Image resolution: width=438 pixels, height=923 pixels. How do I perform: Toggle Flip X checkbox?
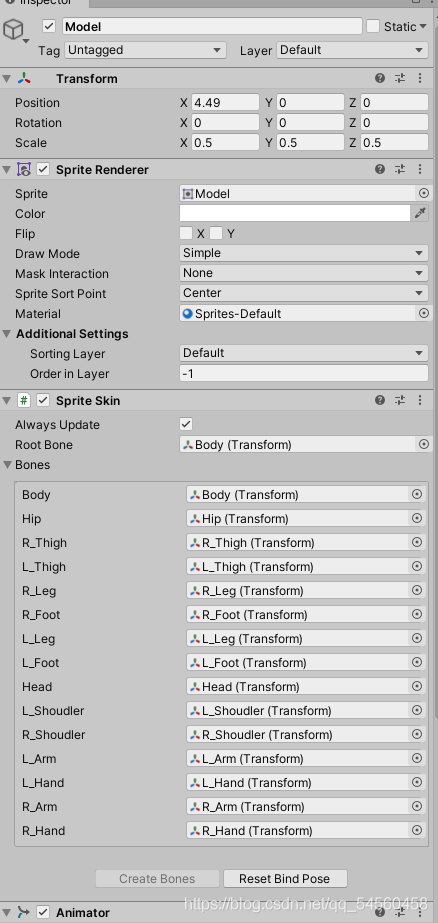tap(186, 233)
